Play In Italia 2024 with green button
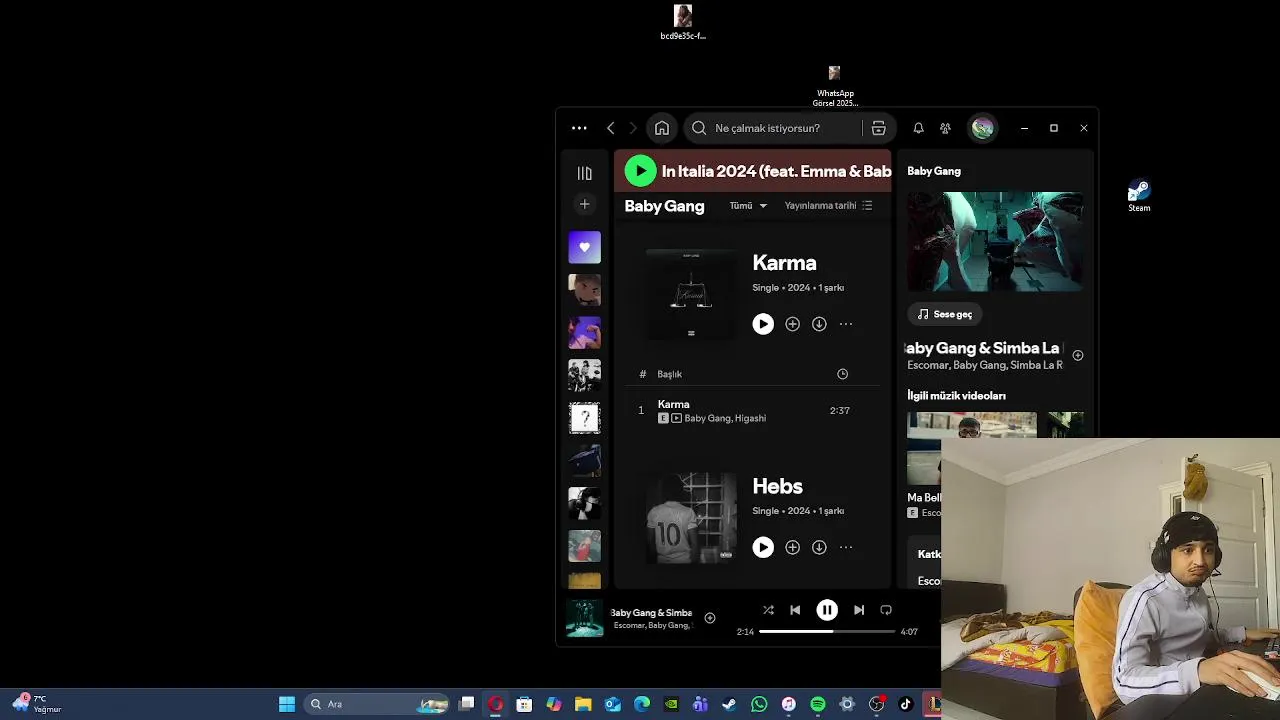Screen dimensions: 1280x720 pyautogui.click(x=640, y=171)
